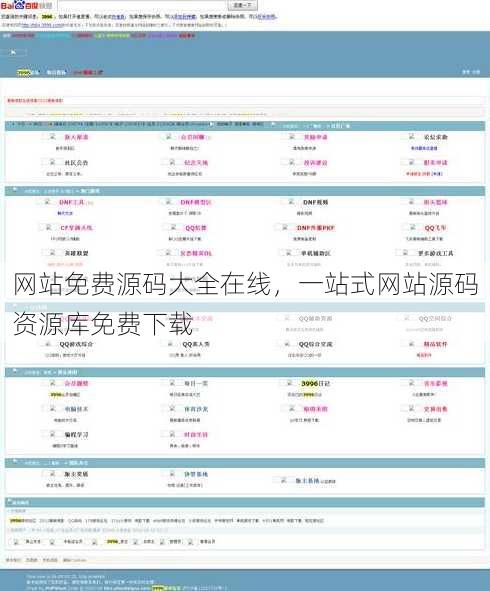Open the DNF工具 forum link

click(72, 202)
